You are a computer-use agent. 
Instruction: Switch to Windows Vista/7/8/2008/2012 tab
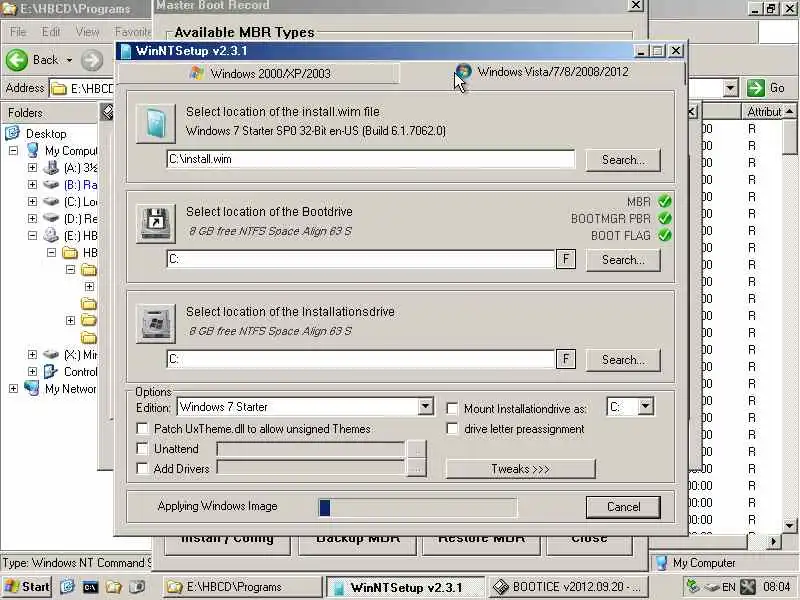(542, 72)
